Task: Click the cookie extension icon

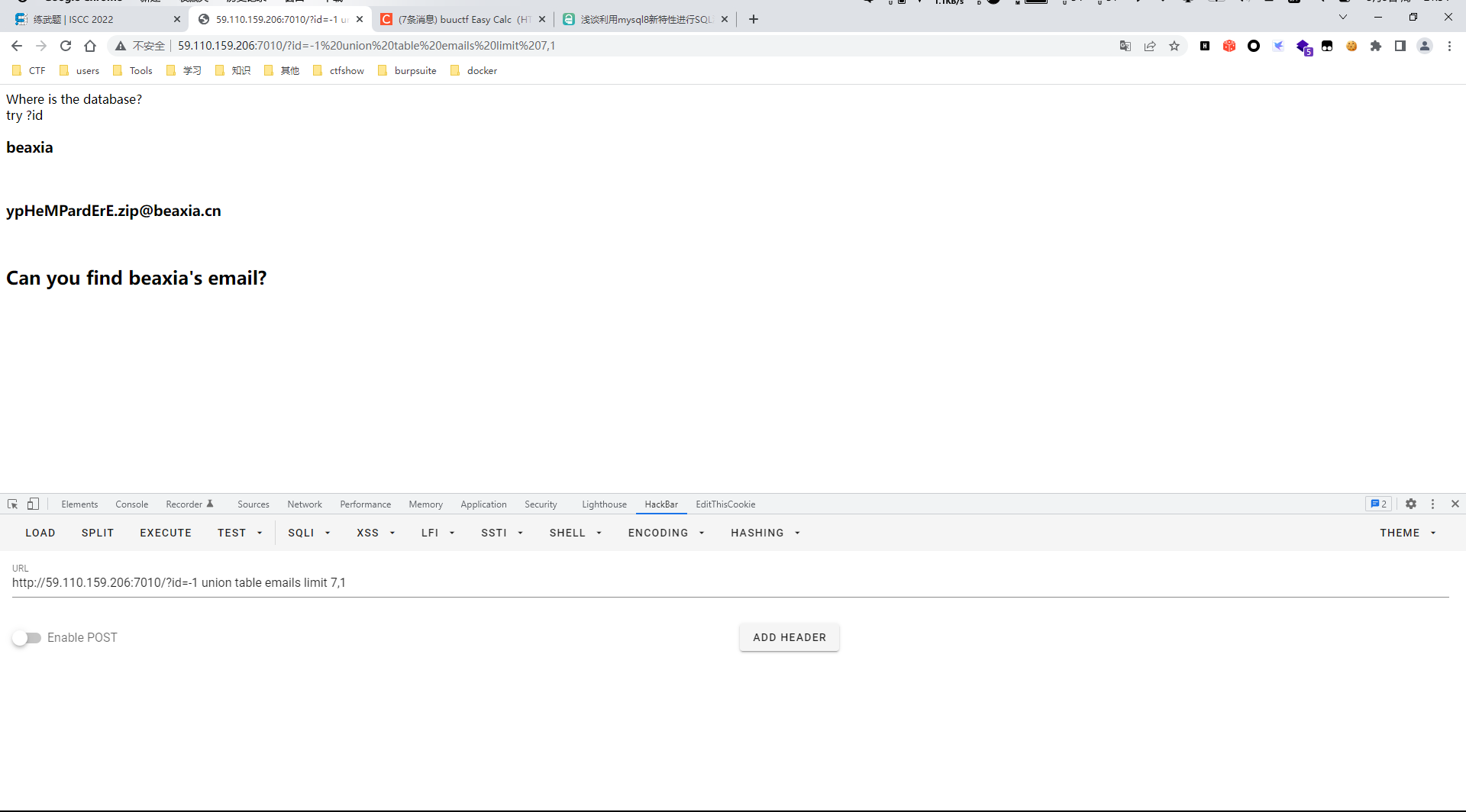Action: [1351, 46]
